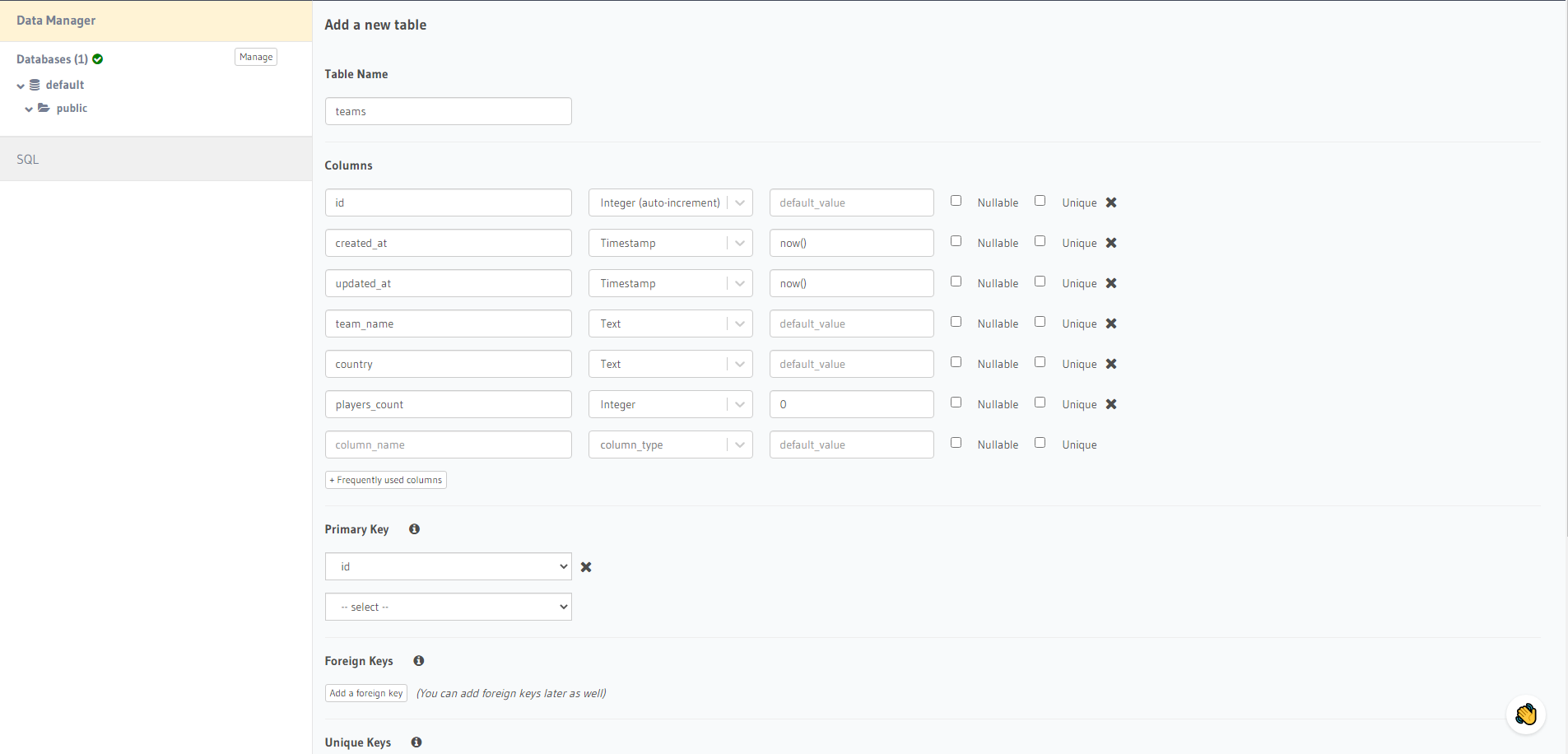Focus the updated_at column name field
This screenshot has width=1568, height=754.
pyautogui.click(x=449, y=283)
